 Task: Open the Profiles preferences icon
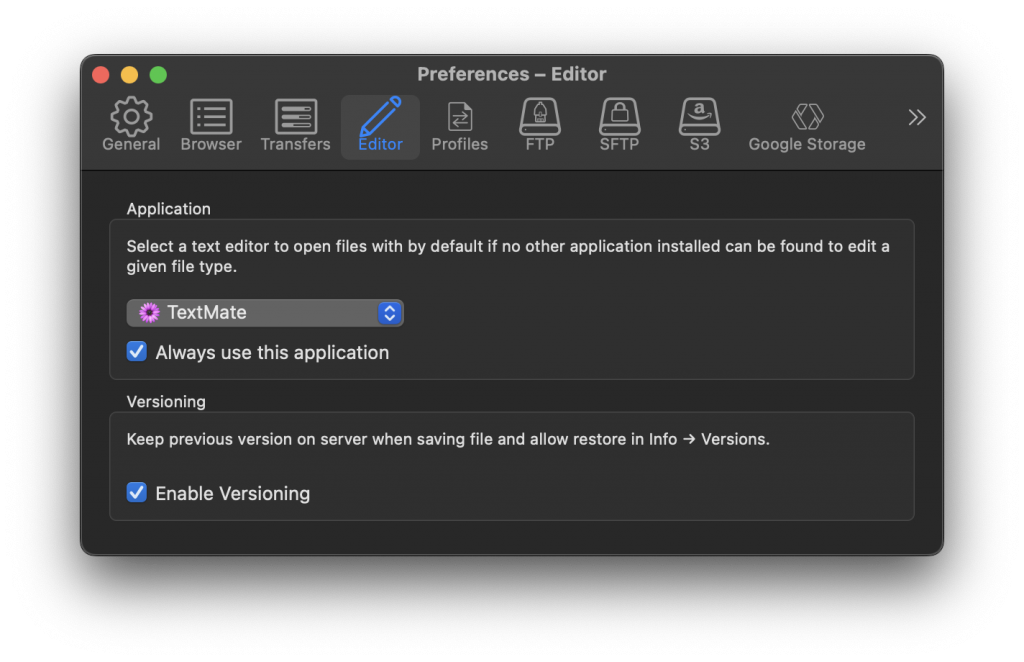tap(460, 117)
